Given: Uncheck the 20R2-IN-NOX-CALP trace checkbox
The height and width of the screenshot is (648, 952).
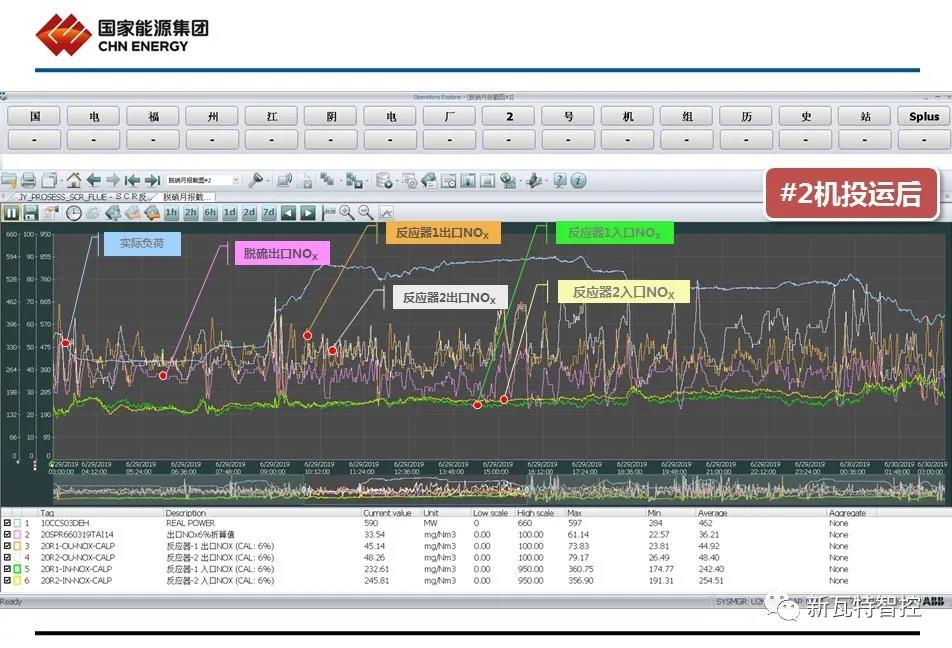Looking at the screenshot, I should [7, 581].
